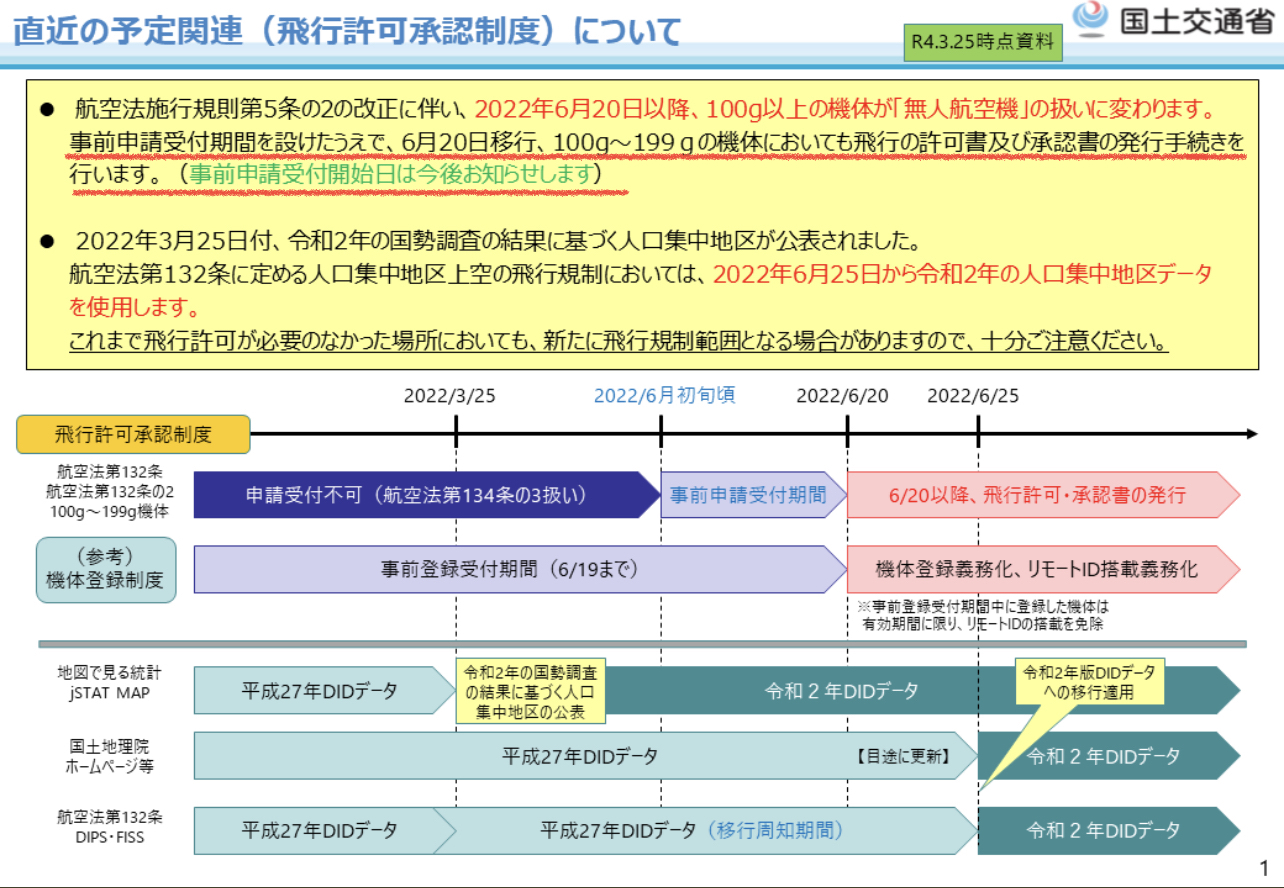
Task: Select the (参考) 機体登録制度 rounded label
Action: pyautogui.click(x=106, y=570)
